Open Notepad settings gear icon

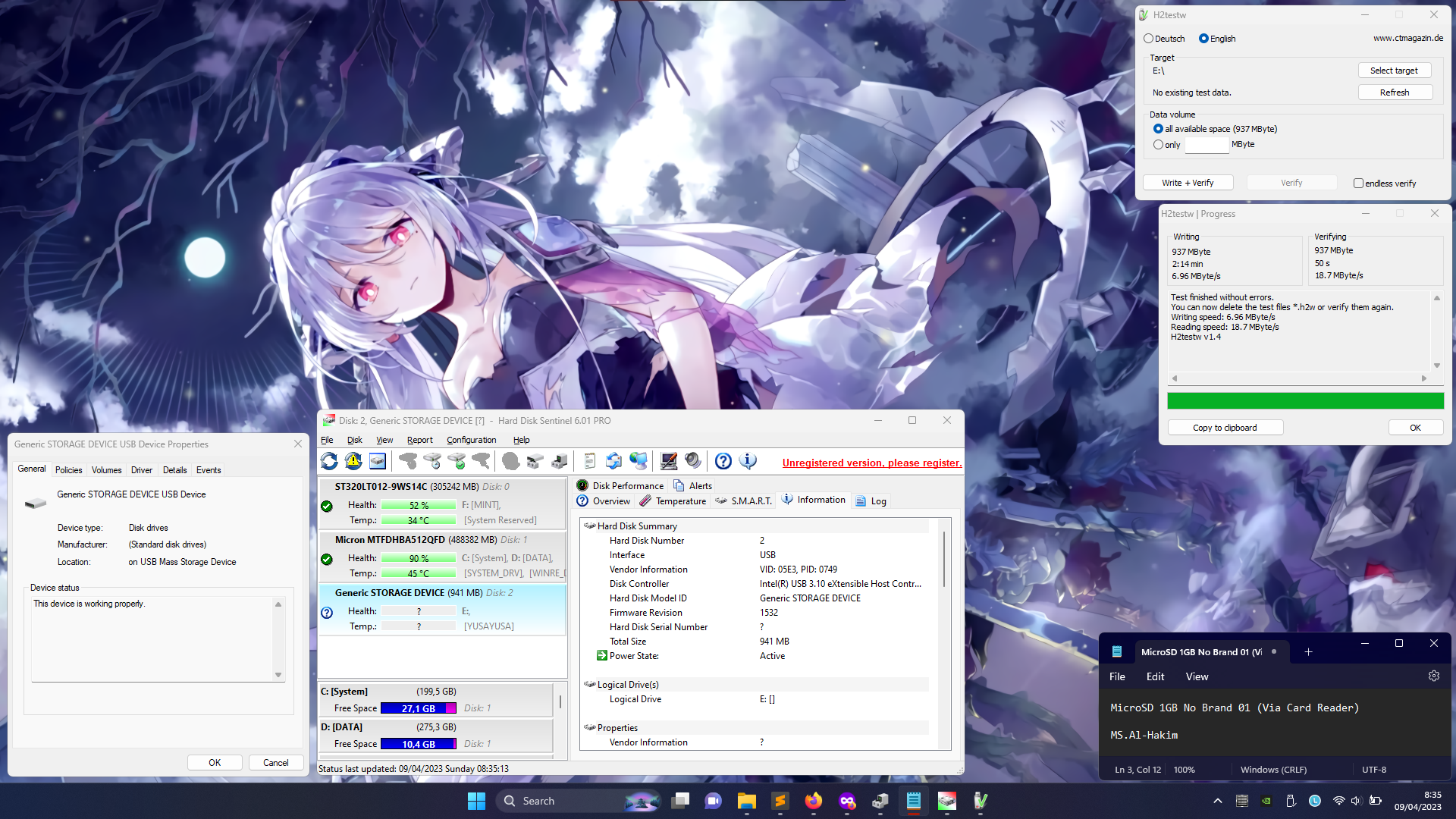pos(1433,676)
